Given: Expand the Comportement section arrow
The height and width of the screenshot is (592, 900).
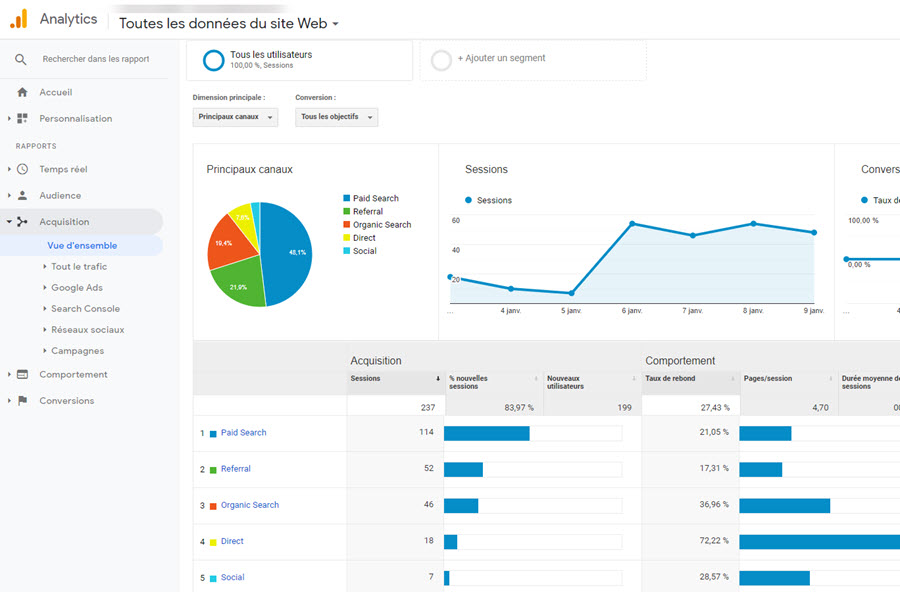Looking at the screenshot, I should (x=9, y=374).
